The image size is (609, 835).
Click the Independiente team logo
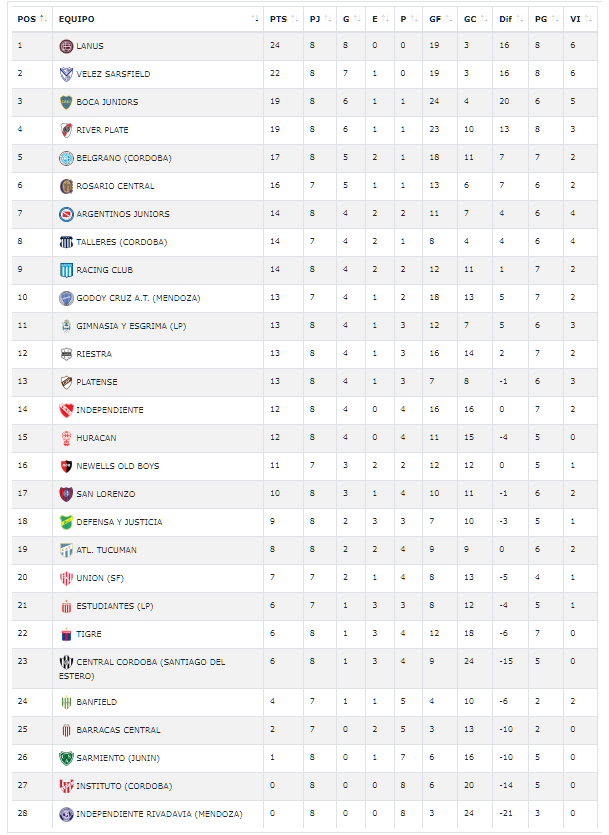point(66,410)
